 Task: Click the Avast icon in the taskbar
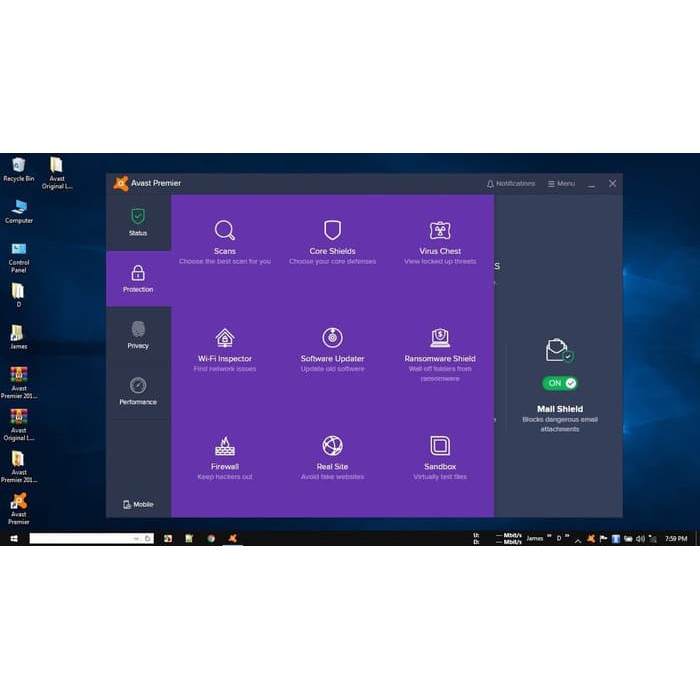(x=233, y=538)
